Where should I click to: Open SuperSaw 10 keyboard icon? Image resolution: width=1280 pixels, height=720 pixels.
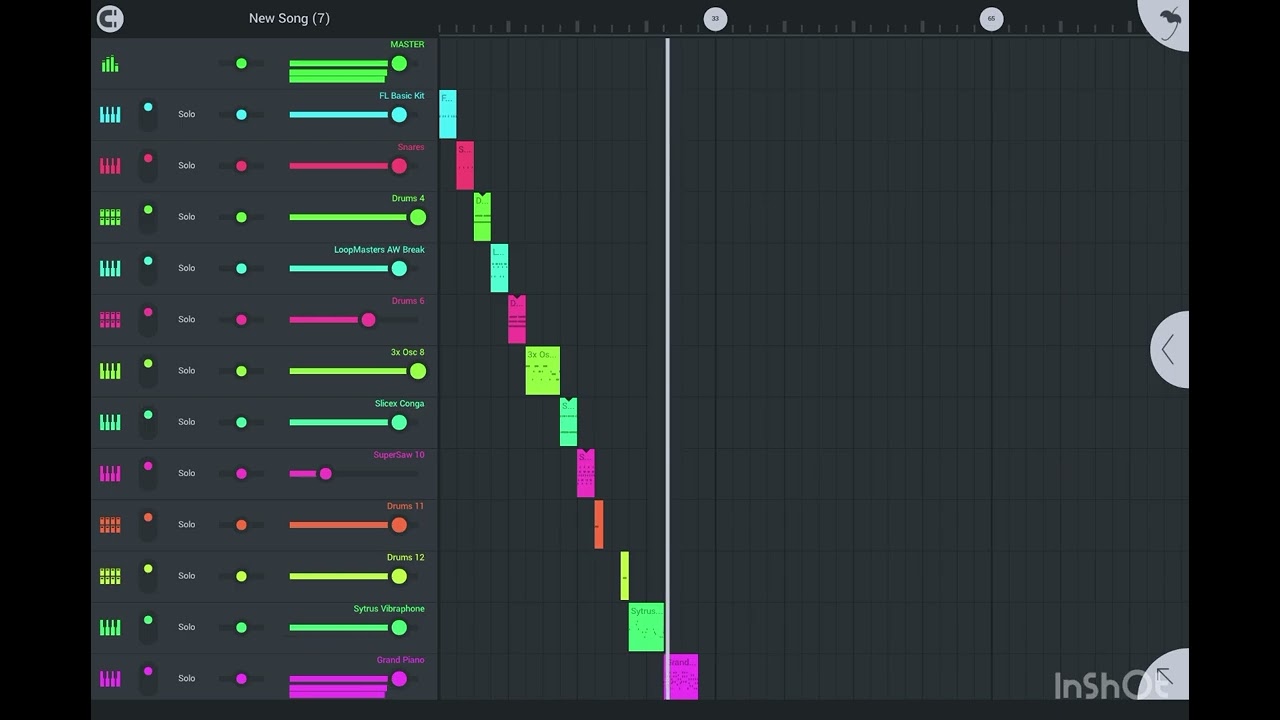[x=110, y=473]
